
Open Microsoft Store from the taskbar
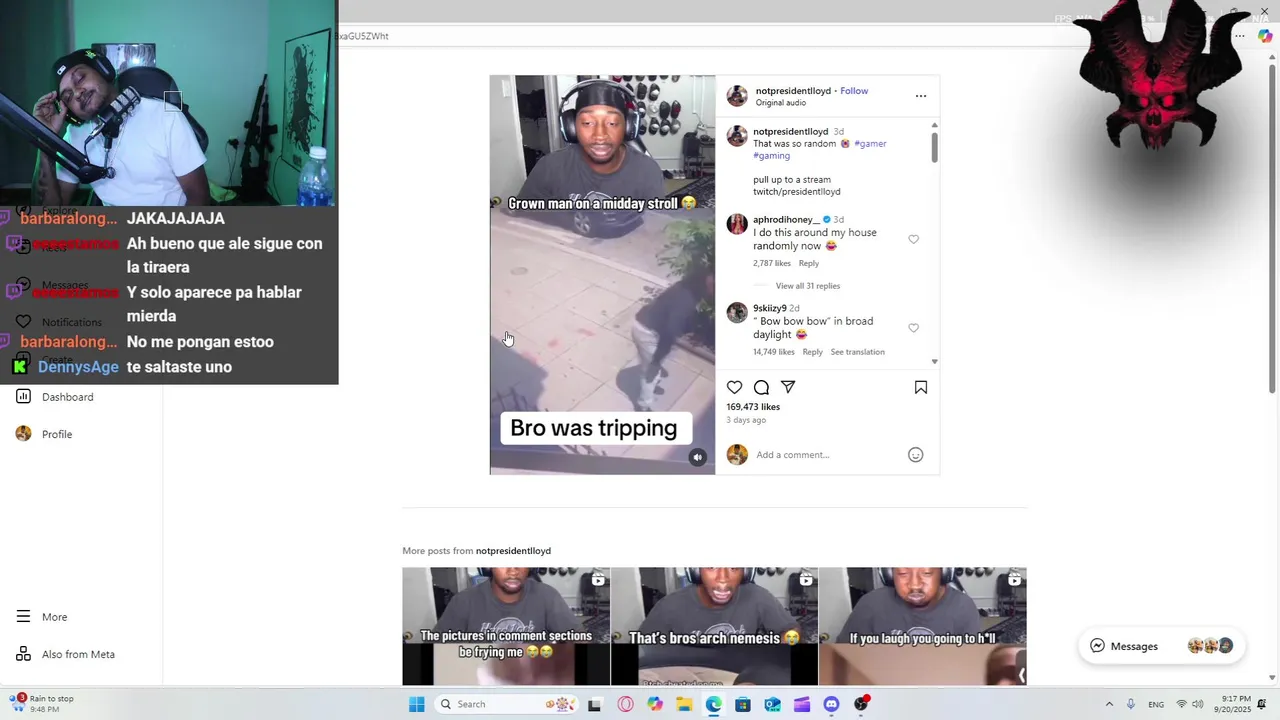743,704
